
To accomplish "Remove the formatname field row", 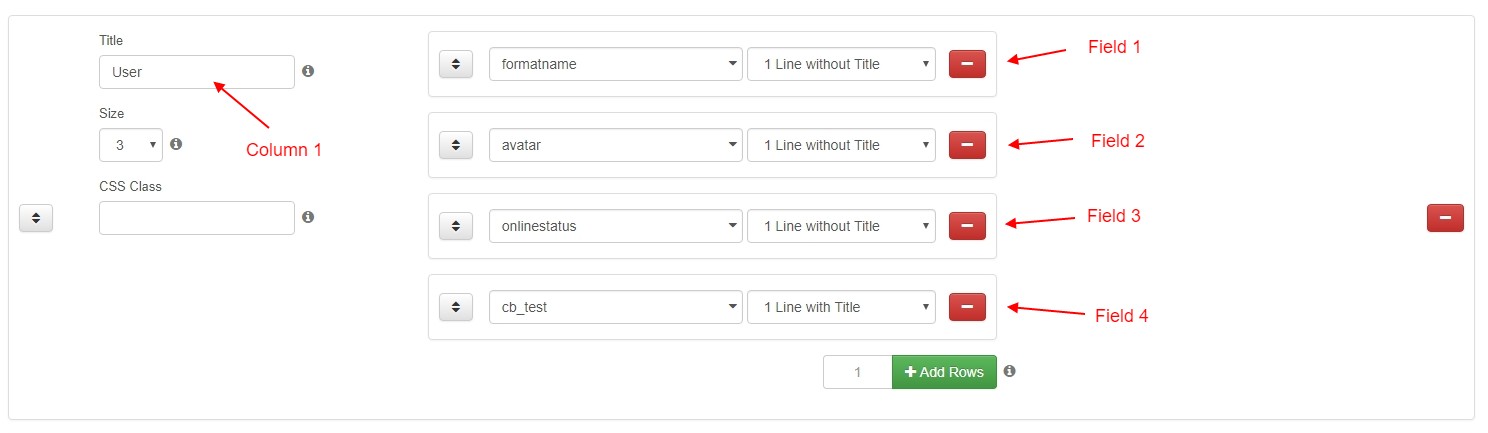I will point(967,64).
